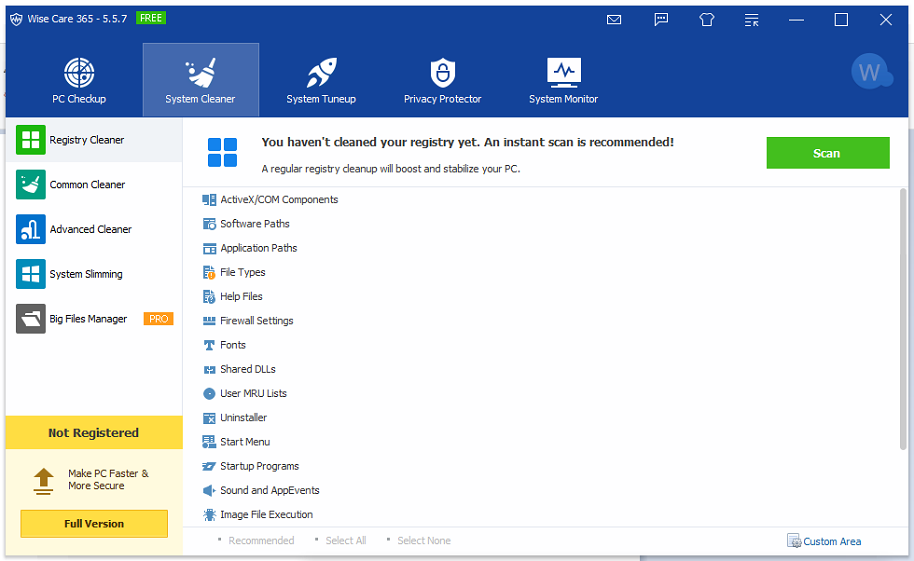Click the Fonts icon
The height and width of the screenshot is (561, 914).
[209, 345]
